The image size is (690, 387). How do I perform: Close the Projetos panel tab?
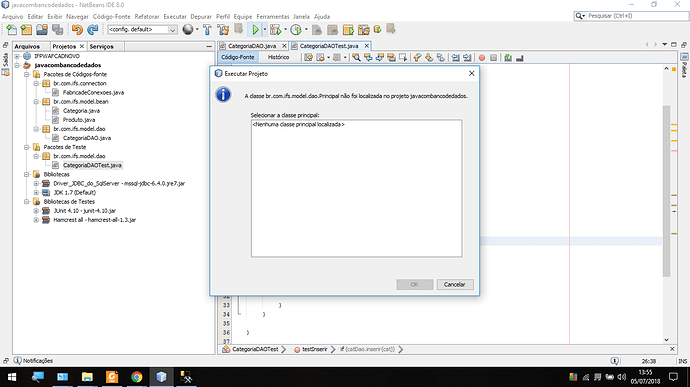coord(82,46)
